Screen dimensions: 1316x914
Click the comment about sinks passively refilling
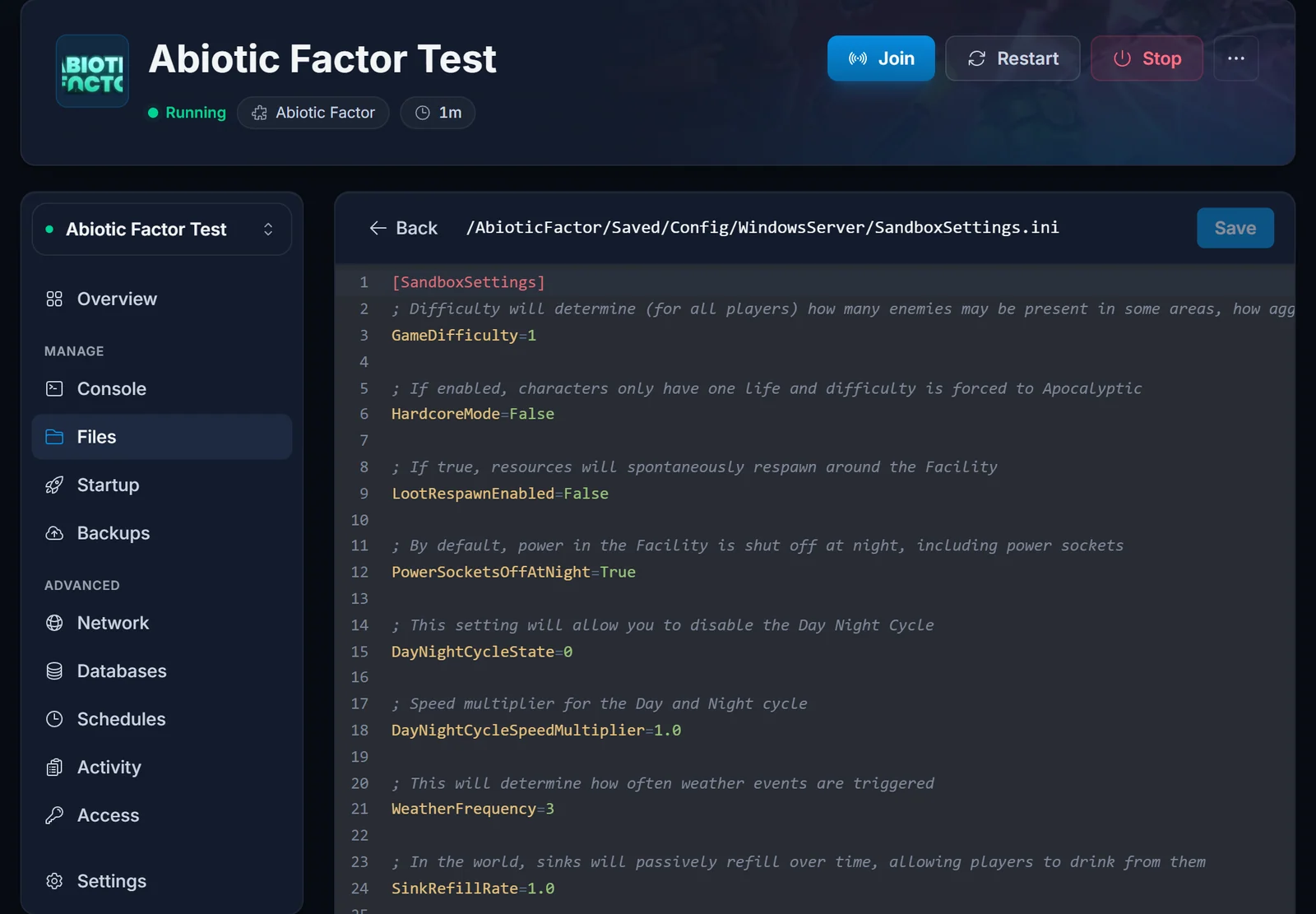(799, 862)
